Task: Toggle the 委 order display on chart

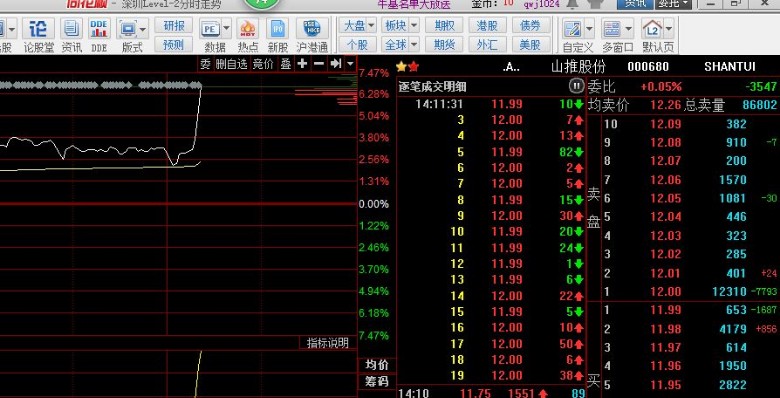Action: tap(205, 64)
